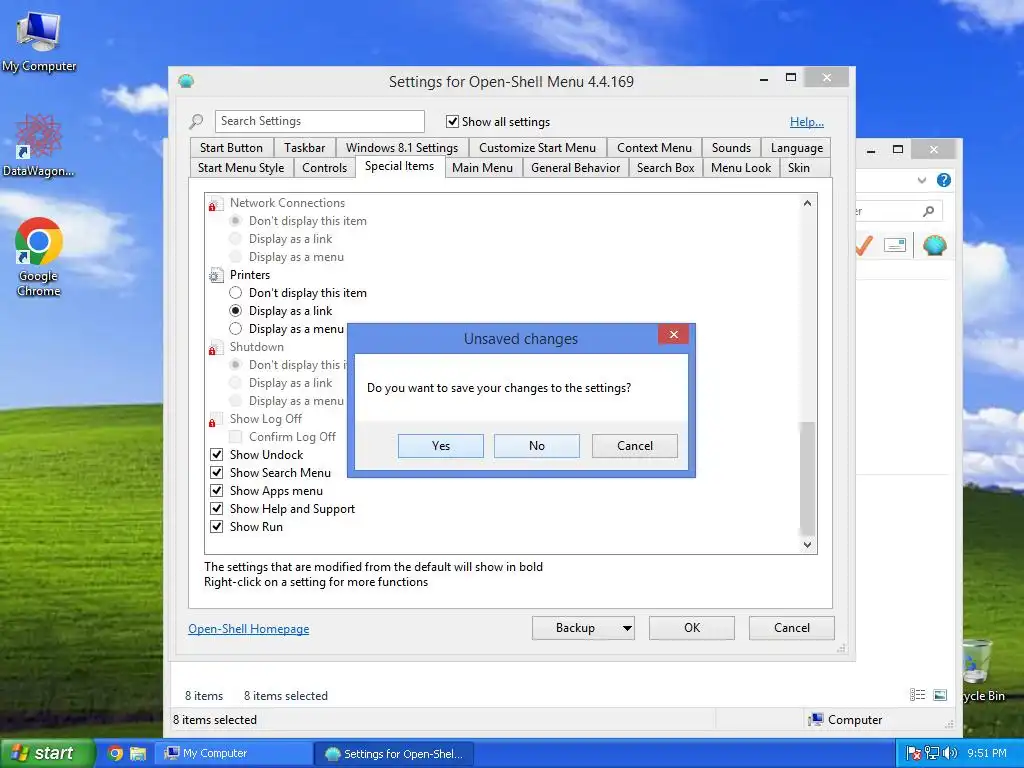Image resolution: width=1024 pixels, height=768 pixels.
Task: Click the lock icon next to Network Connections
Action: coord(215,204)
